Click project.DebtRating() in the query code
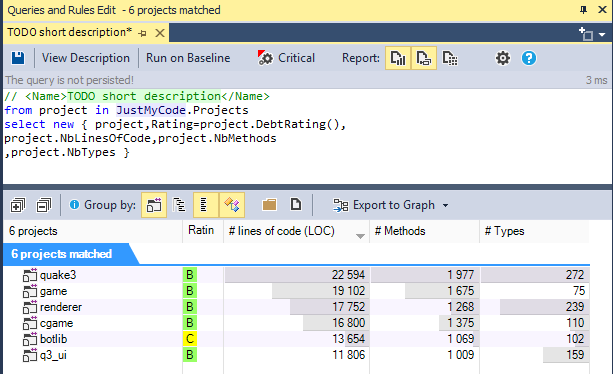Viewport: 613px width, 374px height. tap(269, 125)
